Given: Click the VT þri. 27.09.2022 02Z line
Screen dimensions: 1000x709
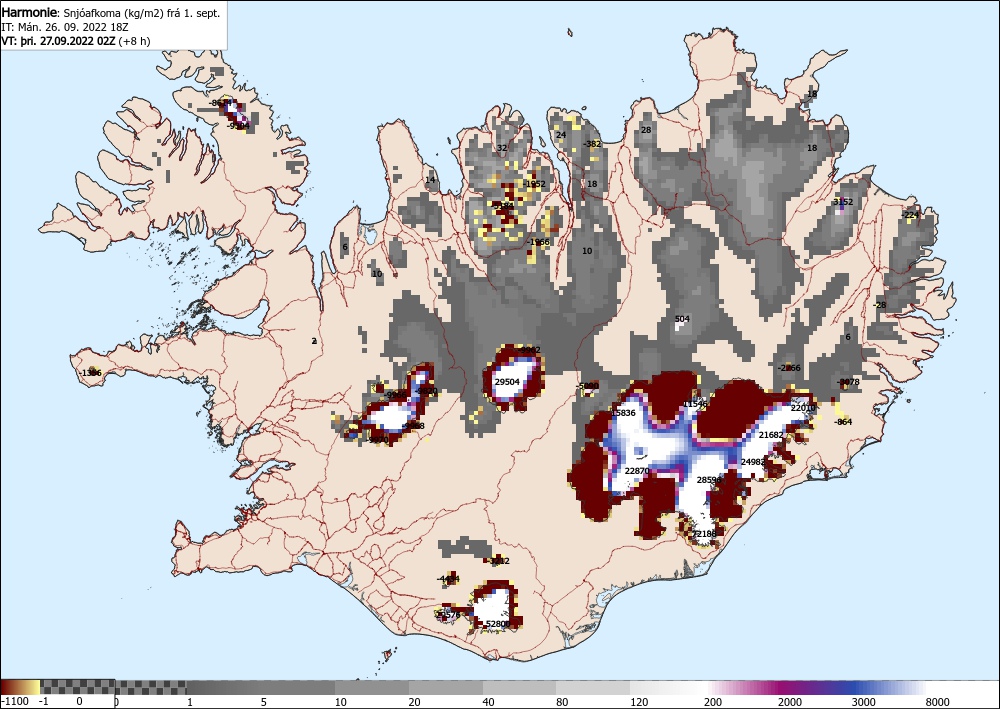Looking at the screenshot, I should click(76, 41).
